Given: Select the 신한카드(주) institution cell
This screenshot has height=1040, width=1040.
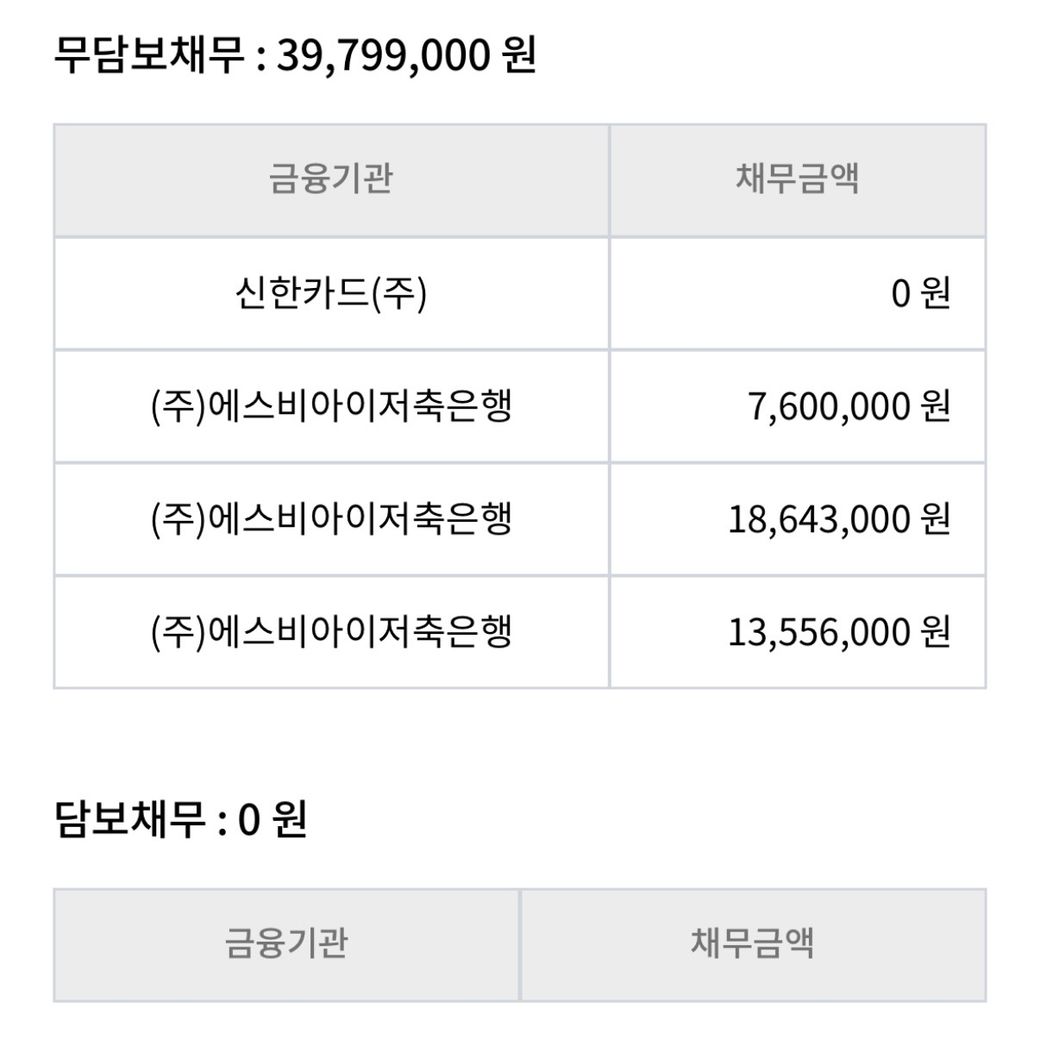Looking at the screenshot, I should (x=330, y=294).
